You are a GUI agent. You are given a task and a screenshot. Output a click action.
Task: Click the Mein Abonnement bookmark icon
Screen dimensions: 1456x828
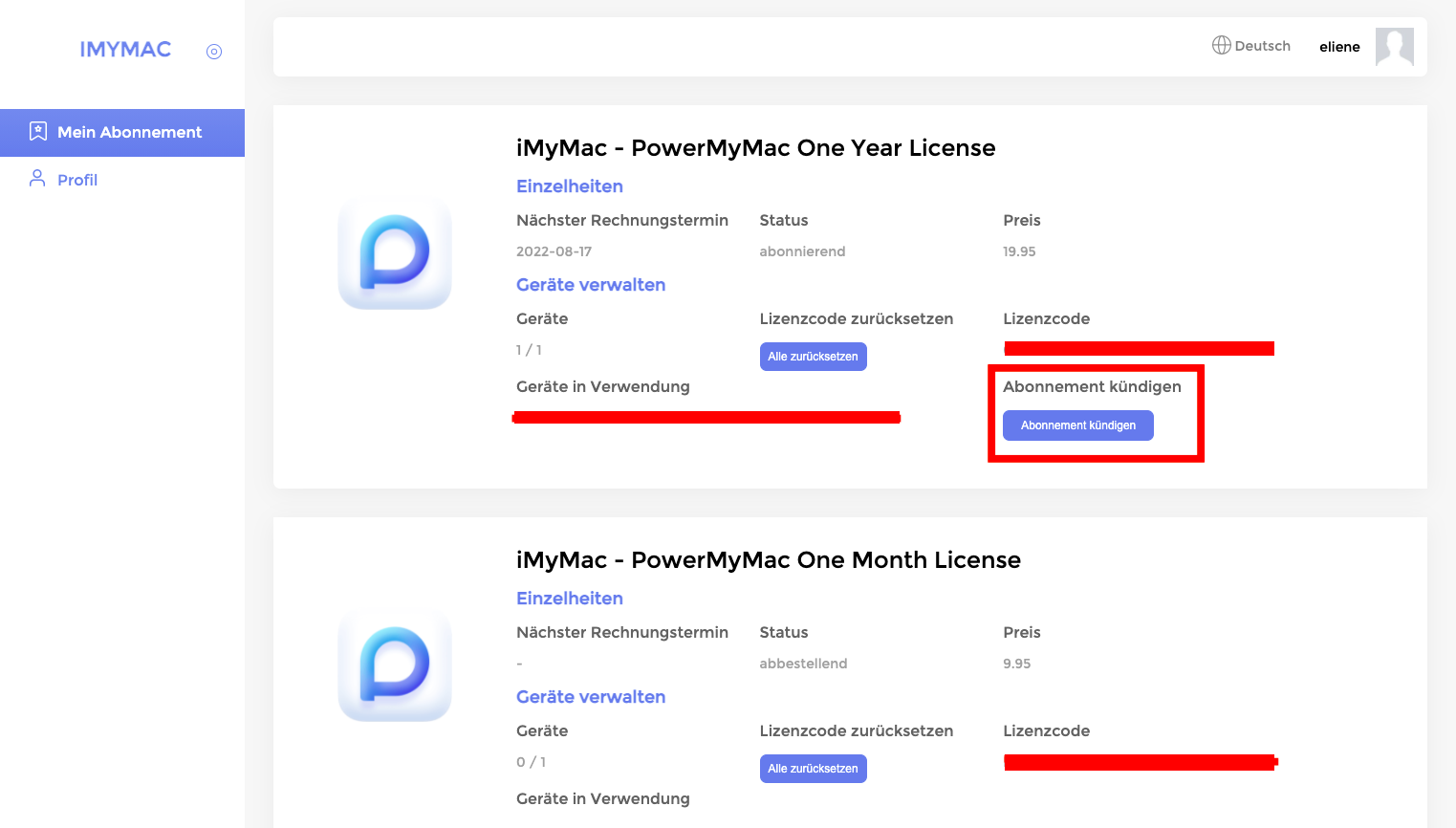(38, 132)
